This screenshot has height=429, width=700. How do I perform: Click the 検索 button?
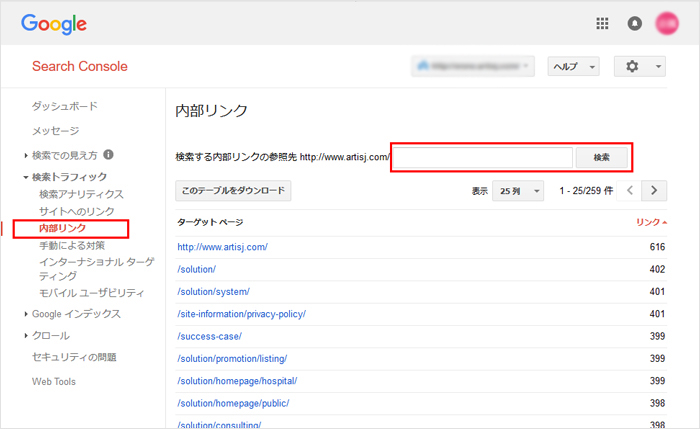coord(601,157)
